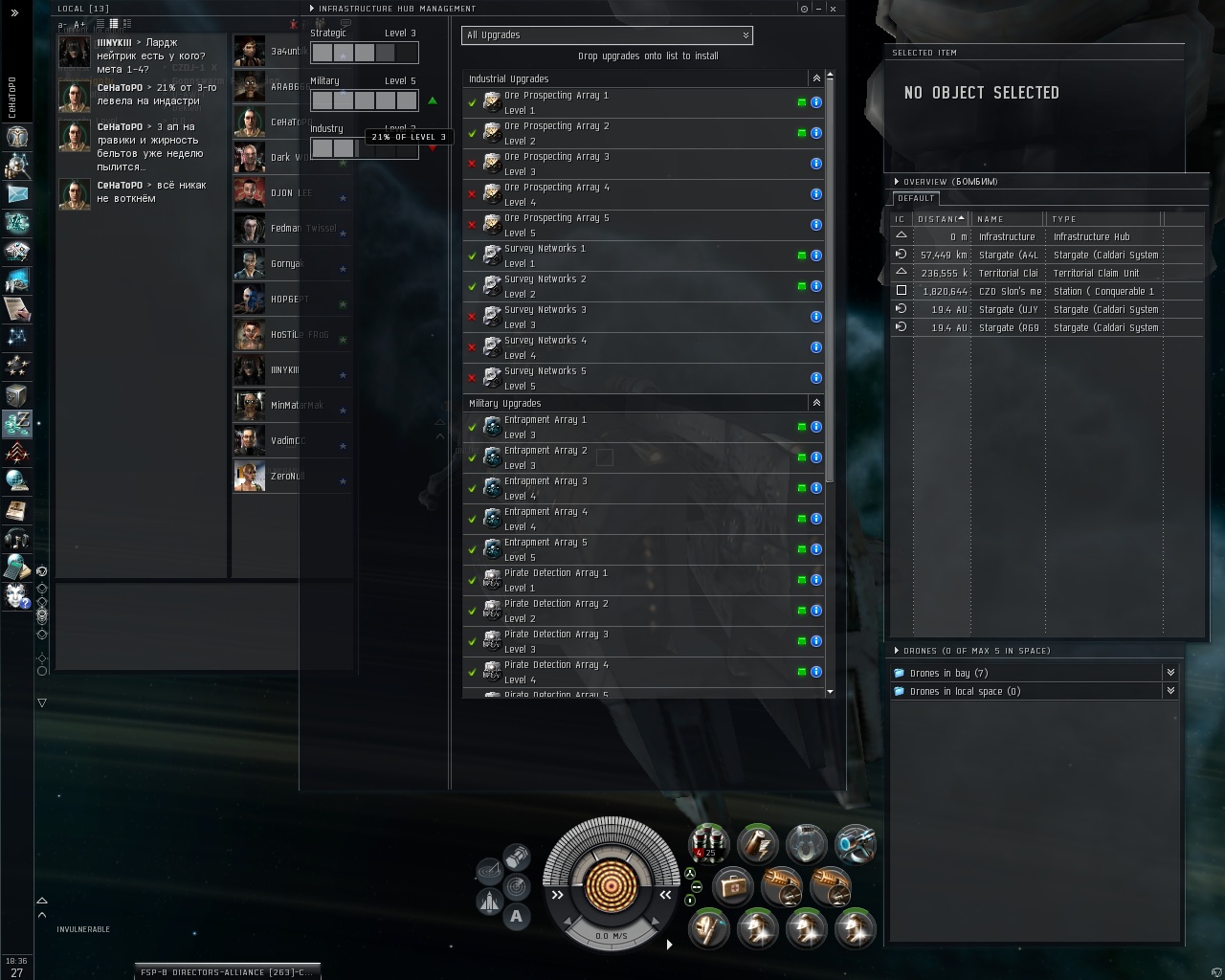
Task: Show info for Survey Networks 5
Action: (x=816, y=378)
